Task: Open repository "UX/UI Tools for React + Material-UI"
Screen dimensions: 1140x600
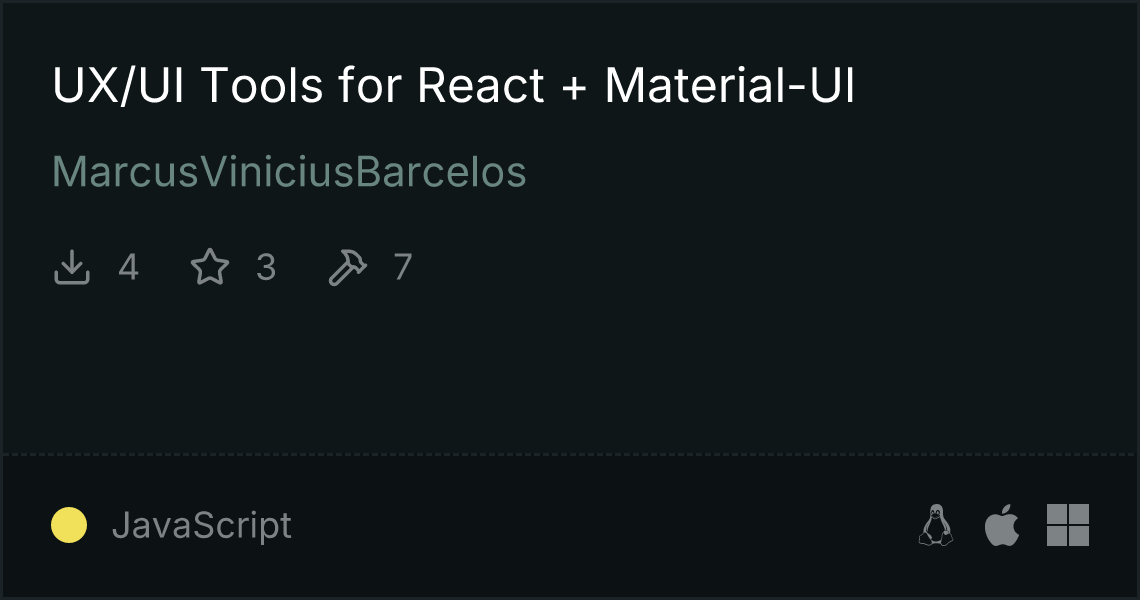Action: pyautogui.click(x=455, y=86)
